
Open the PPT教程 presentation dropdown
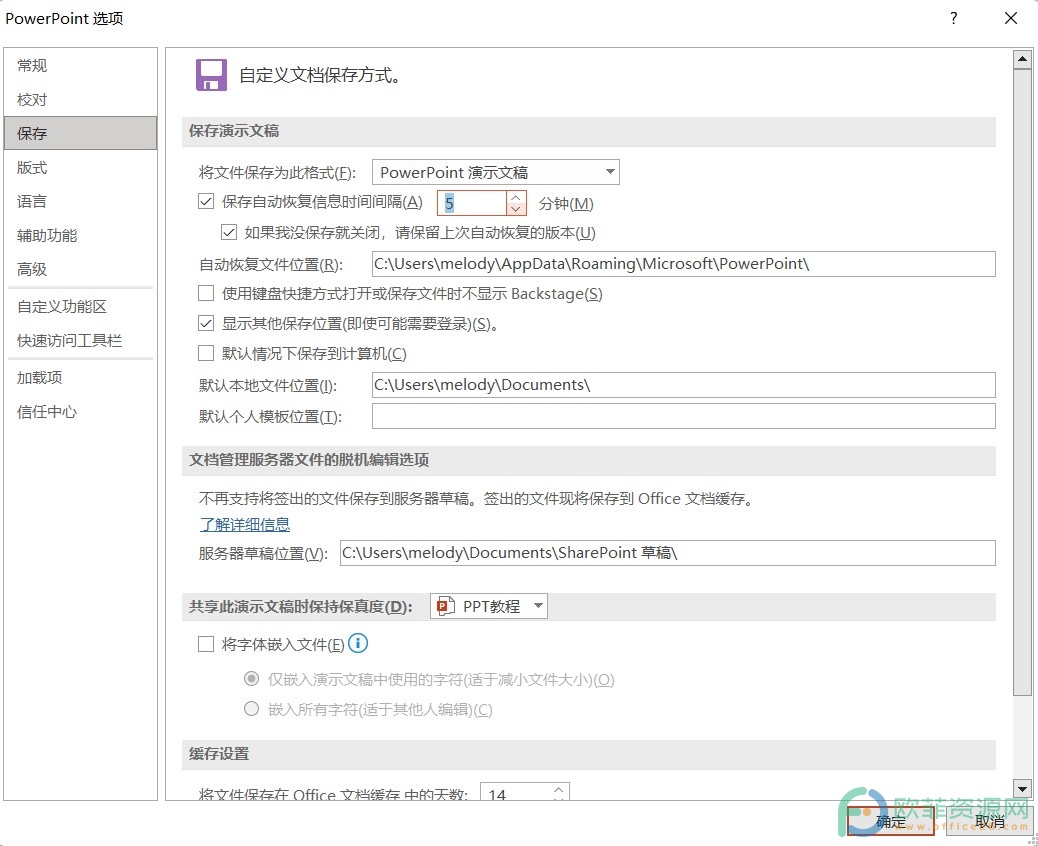coord(489,606)
